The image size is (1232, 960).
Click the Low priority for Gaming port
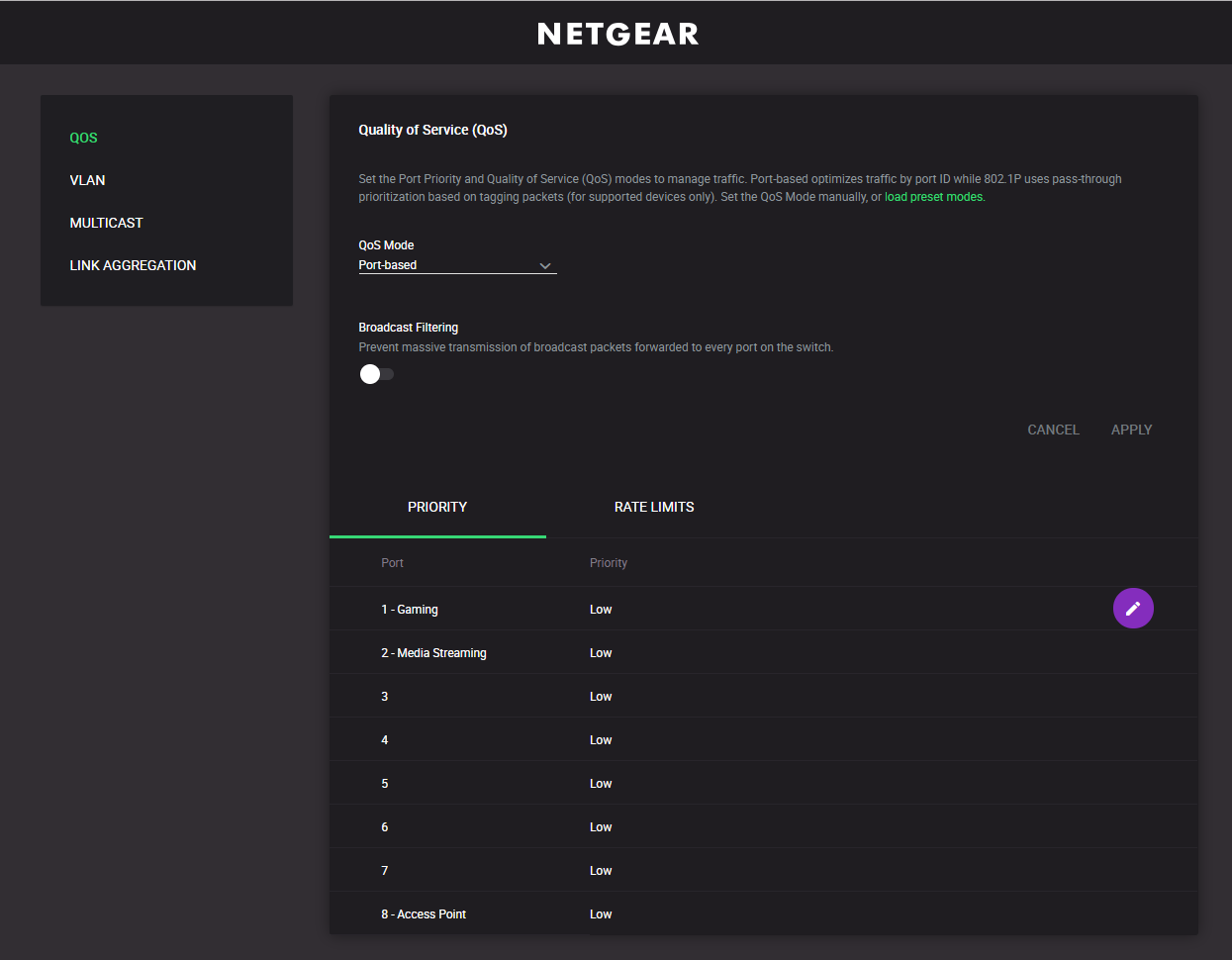pyautogui.click(x=601, y=610)
